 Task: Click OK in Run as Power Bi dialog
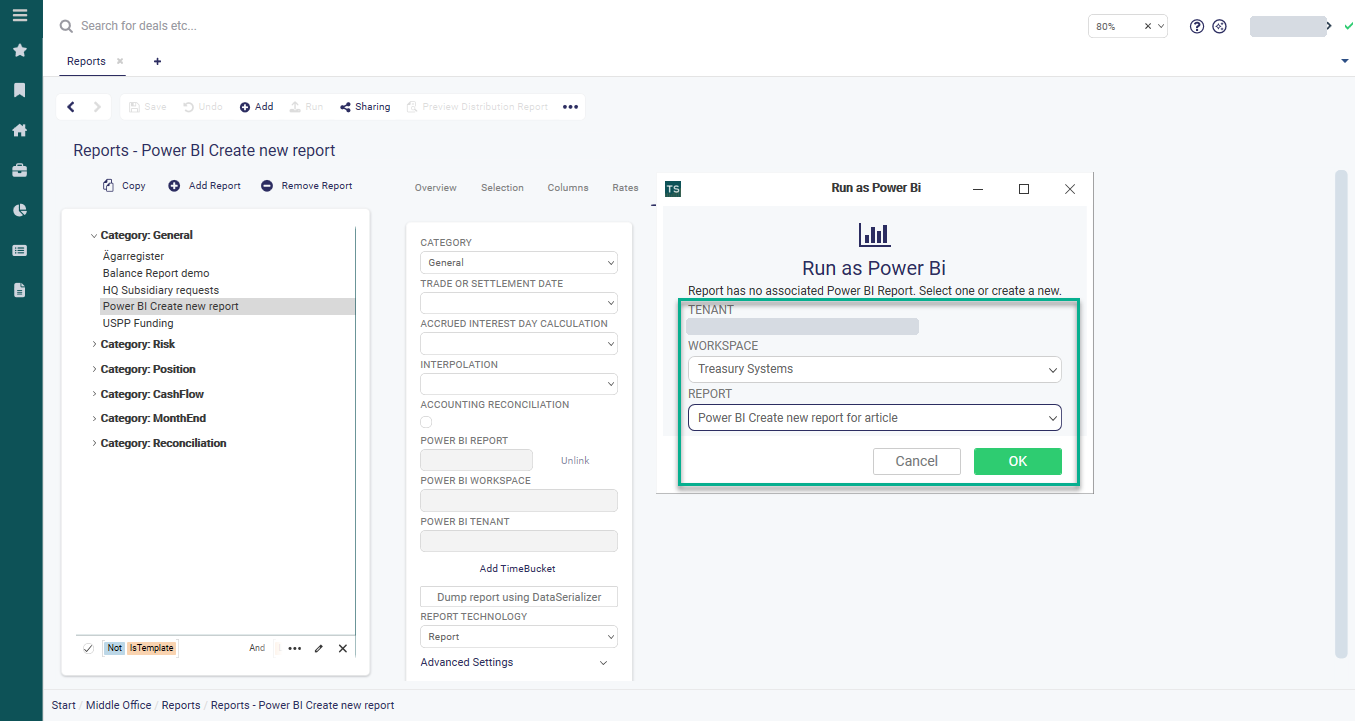1018,461
